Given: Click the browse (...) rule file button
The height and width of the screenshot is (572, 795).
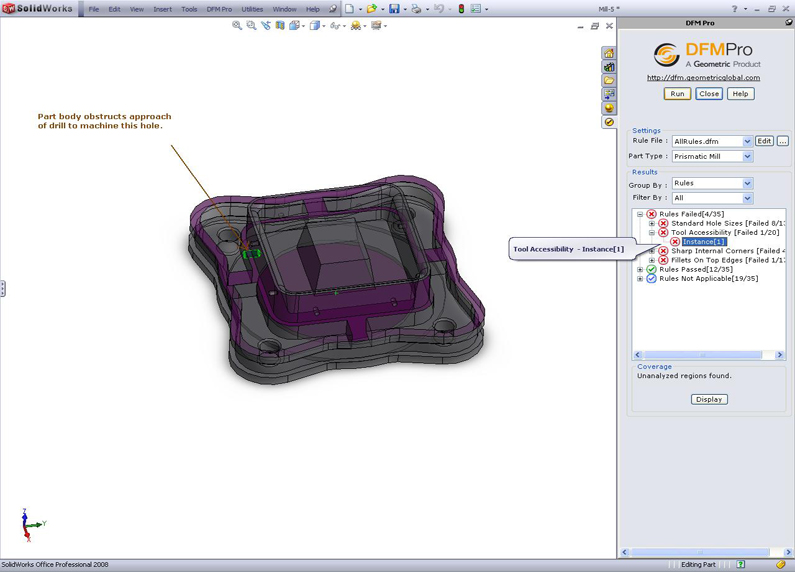Looking at the screenshot, I should click(783, 141).
